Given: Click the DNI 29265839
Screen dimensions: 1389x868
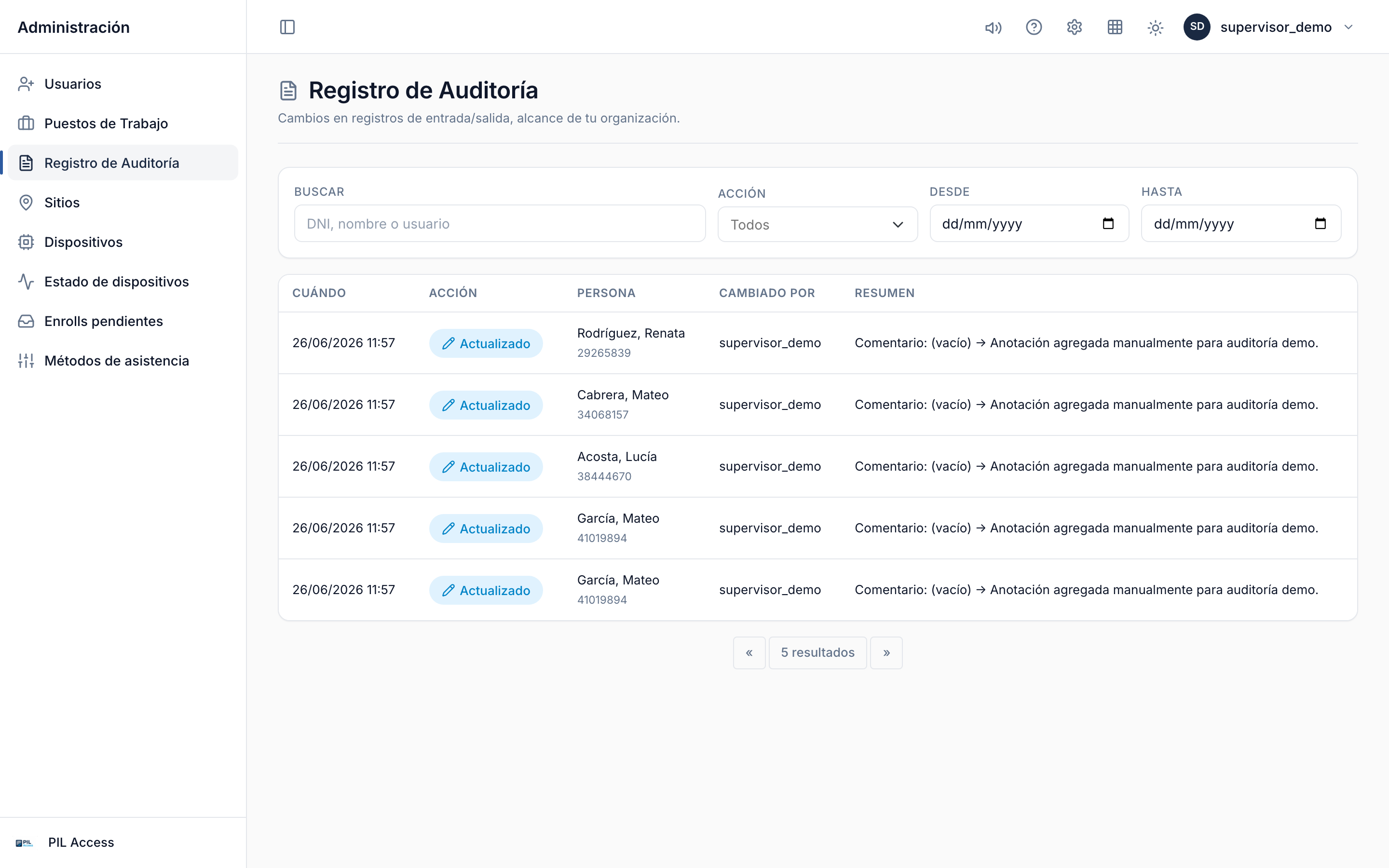Looking at the screenshot, I should pyautogui.click(x=604, y=353).
